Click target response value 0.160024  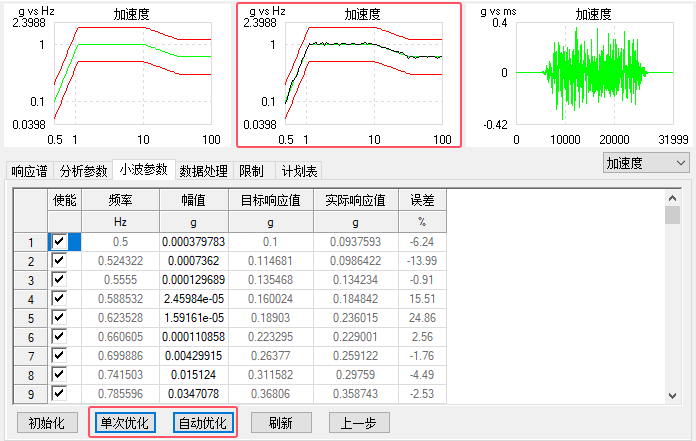271,299
